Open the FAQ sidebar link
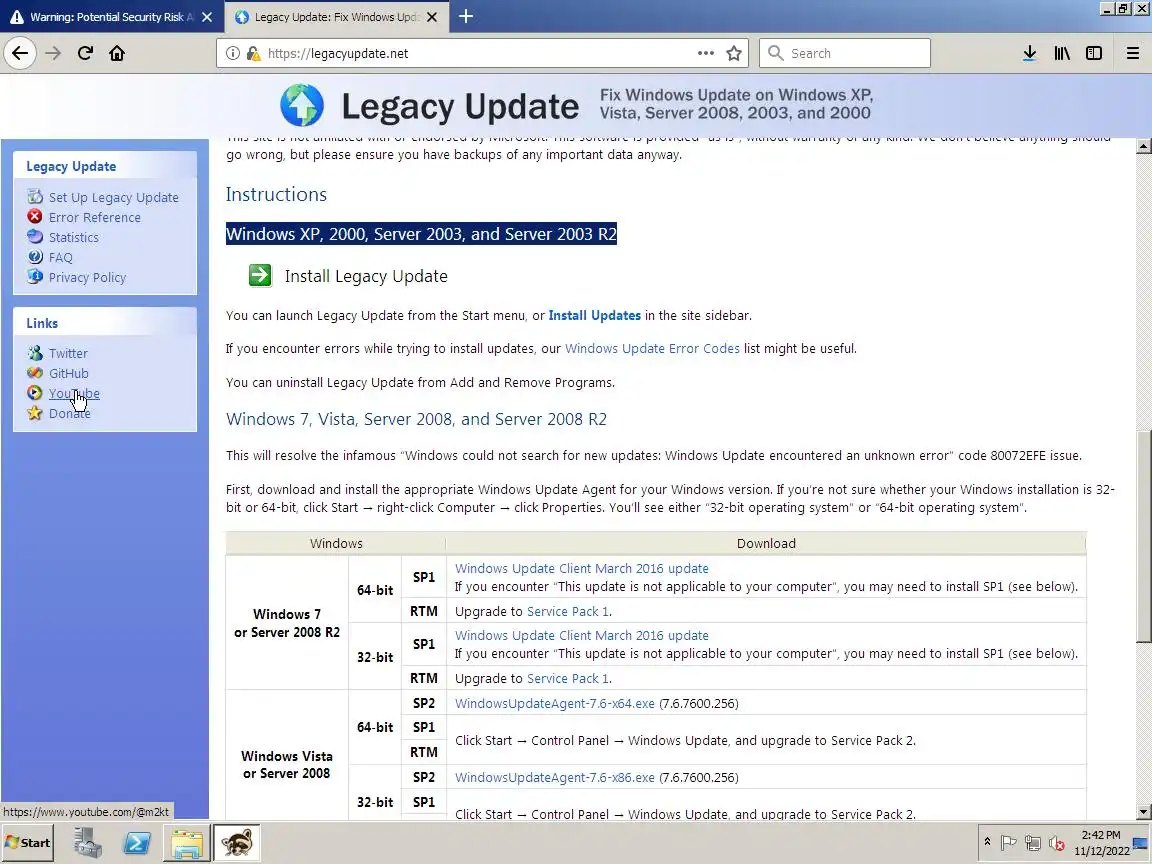The image size is (1152, 864). (x=60, y=257)
